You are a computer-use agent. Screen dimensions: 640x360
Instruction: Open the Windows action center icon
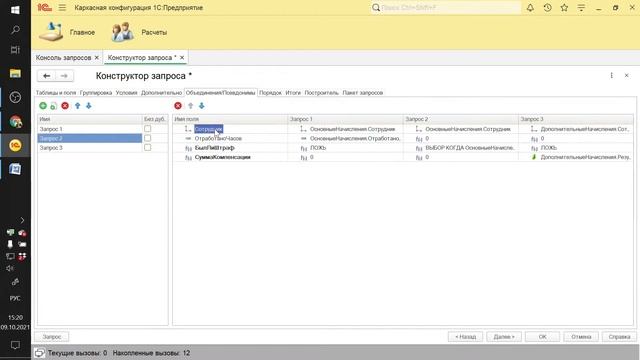click(x=15, y=345)
